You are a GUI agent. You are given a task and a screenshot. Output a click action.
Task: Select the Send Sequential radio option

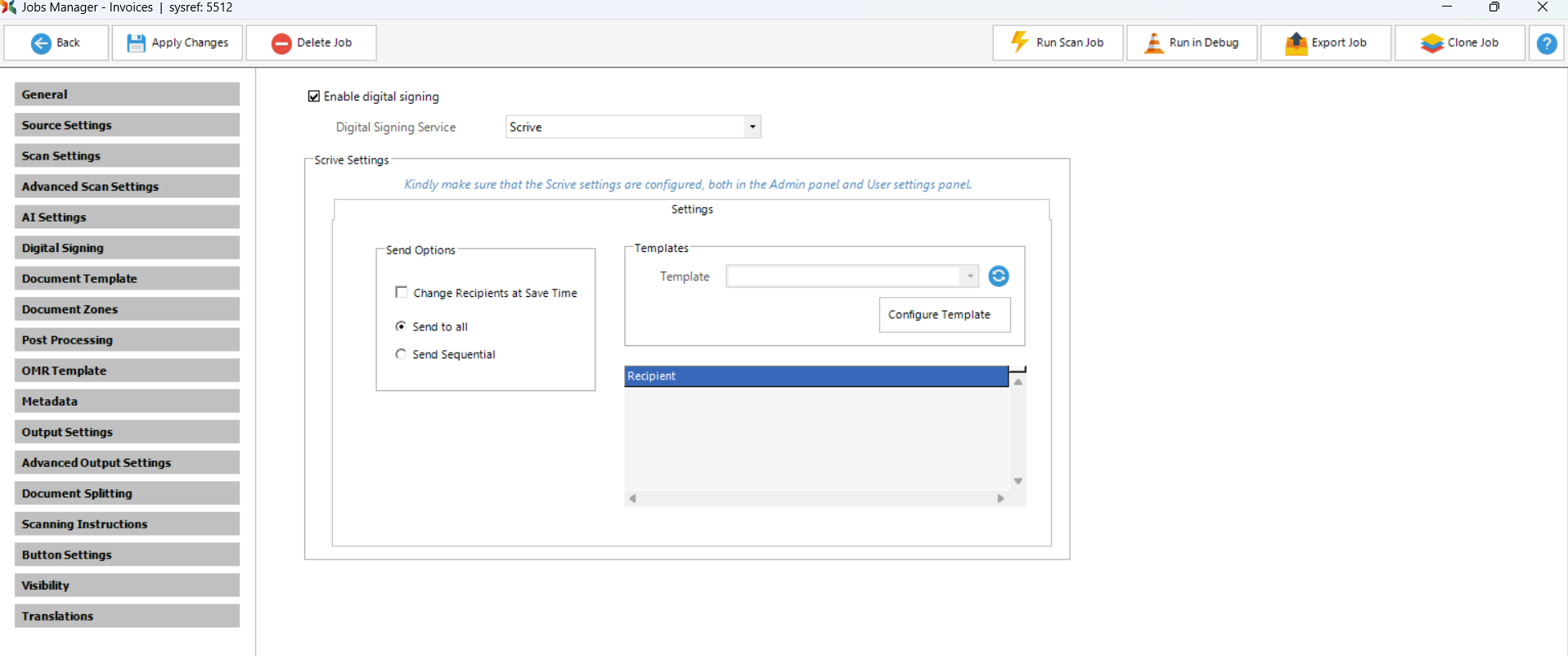pyautogui.click(x=401, y=354)
